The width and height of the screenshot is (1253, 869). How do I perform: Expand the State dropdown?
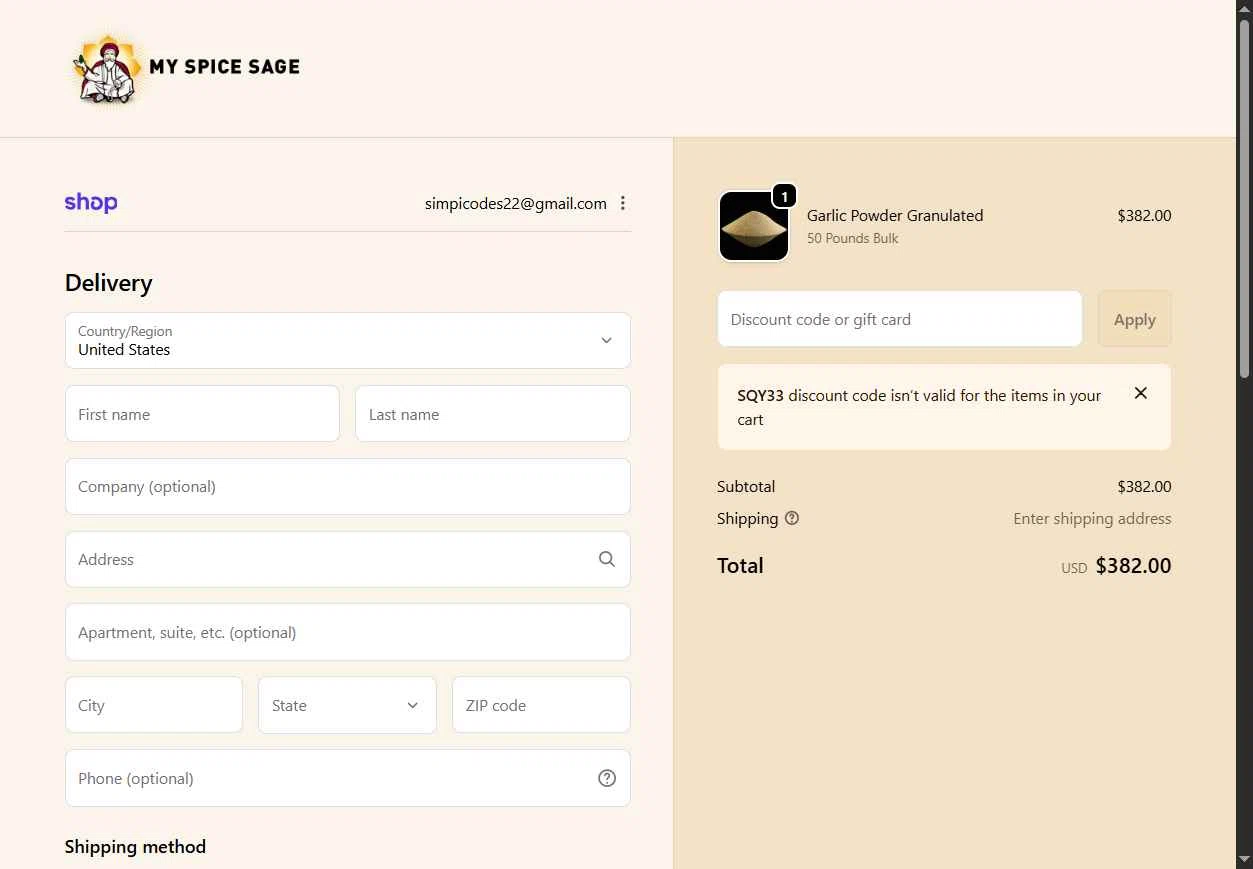pos(347,705)
